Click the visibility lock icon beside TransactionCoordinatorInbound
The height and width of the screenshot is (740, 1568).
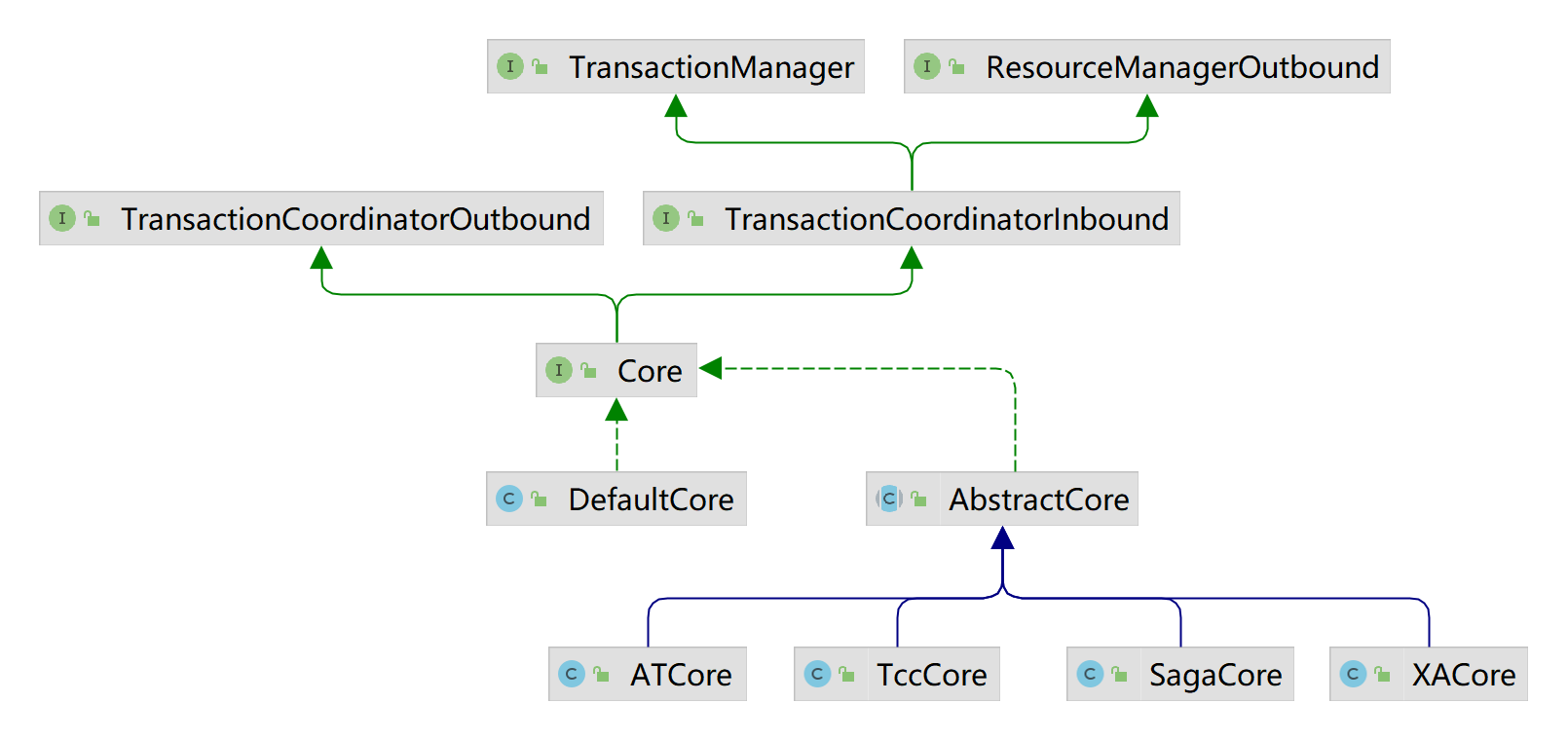pyautogui.click(x=696, y=218)
